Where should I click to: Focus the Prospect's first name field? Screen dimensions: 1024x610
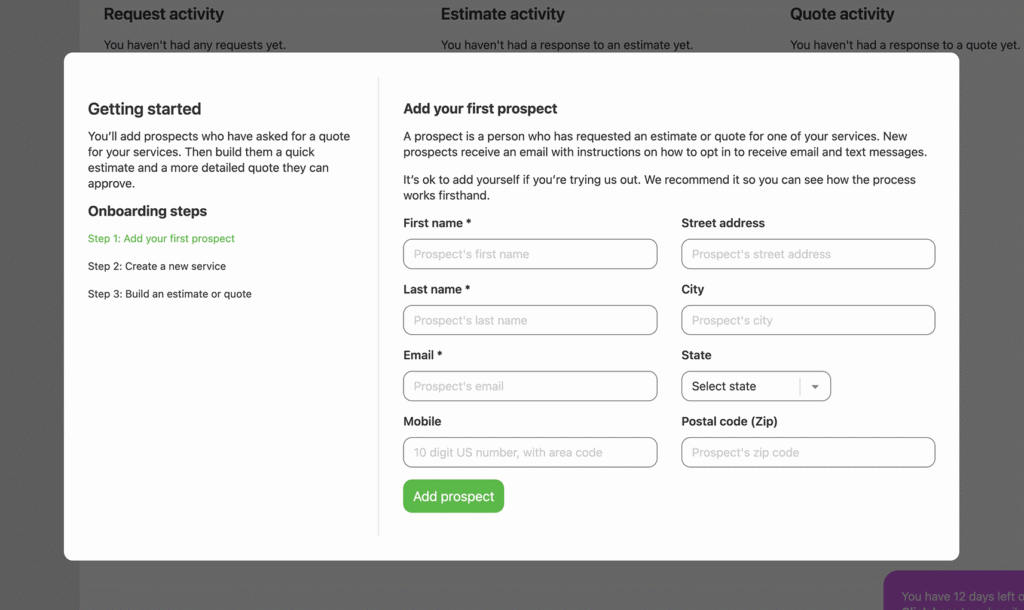point(530,254)
